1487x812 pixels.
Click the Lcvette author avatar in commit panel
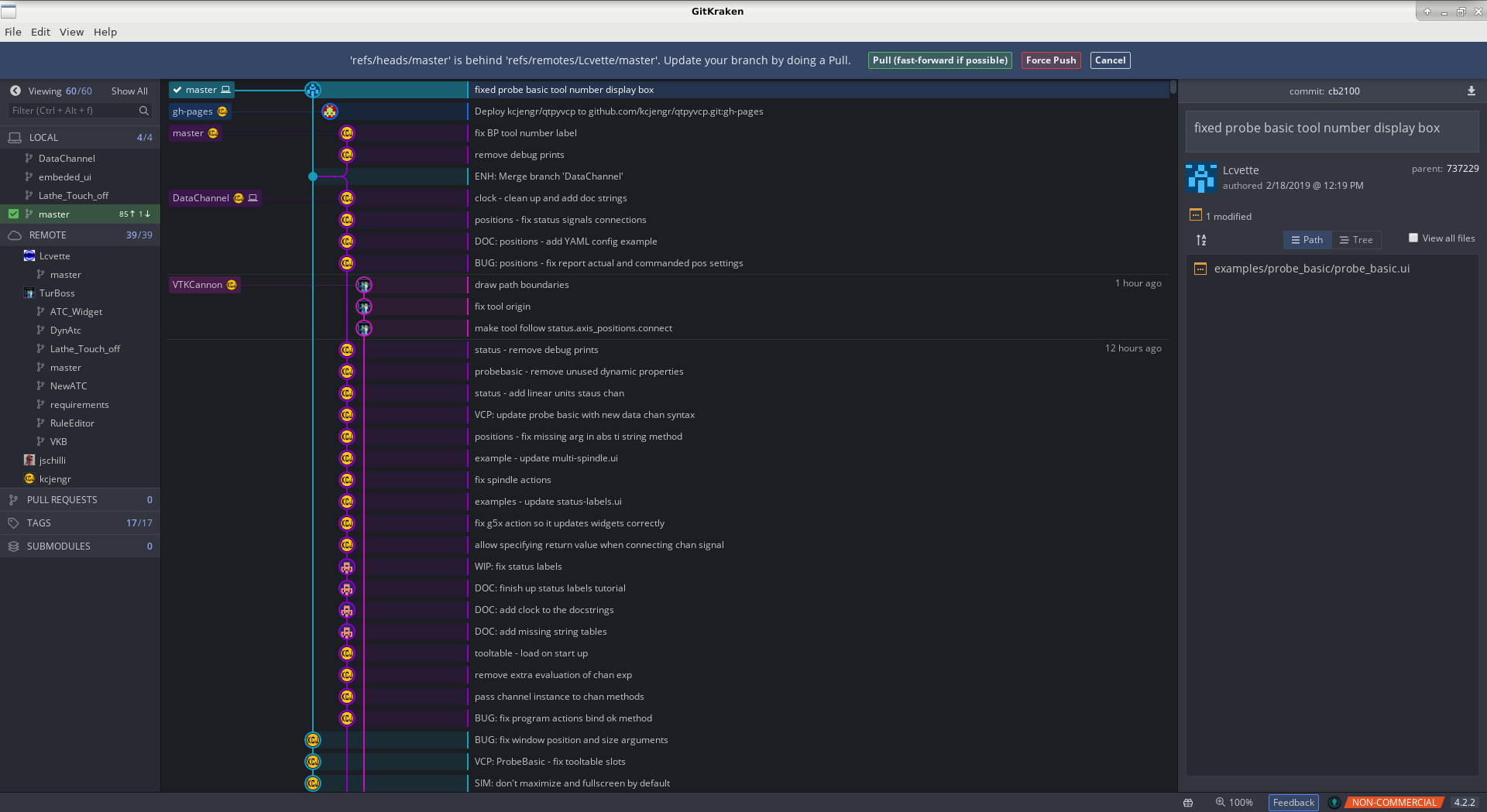(1201, 178)
